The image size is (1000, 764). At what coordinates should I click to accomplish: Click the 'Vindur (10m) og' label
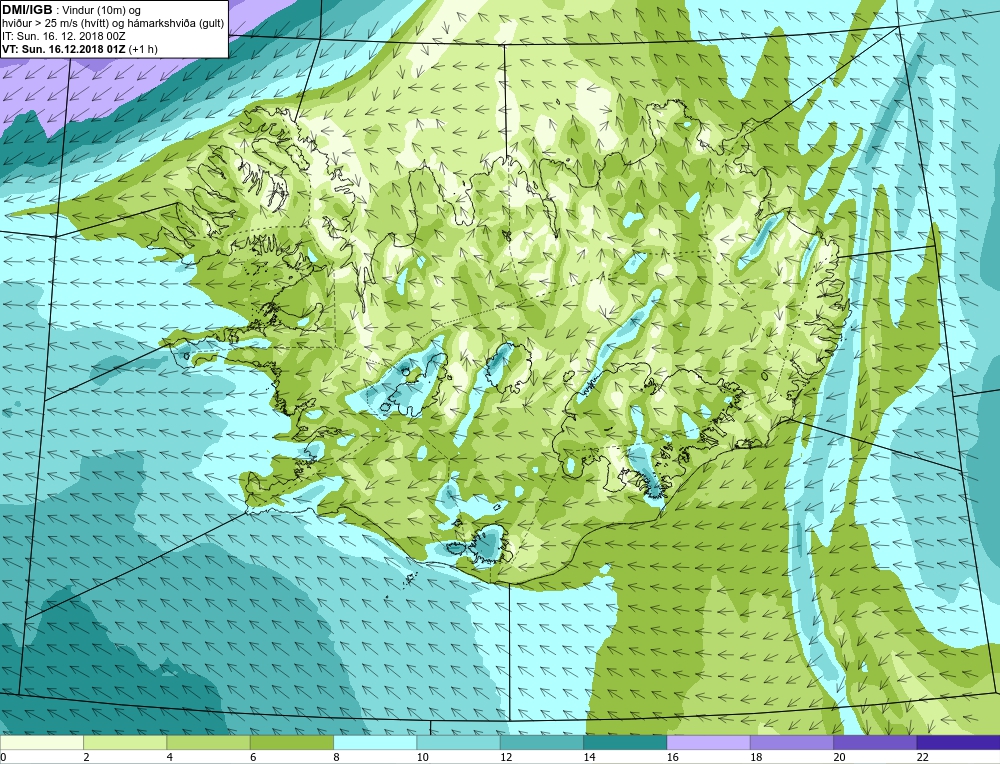pyautogui.click(x=101, y=11)
